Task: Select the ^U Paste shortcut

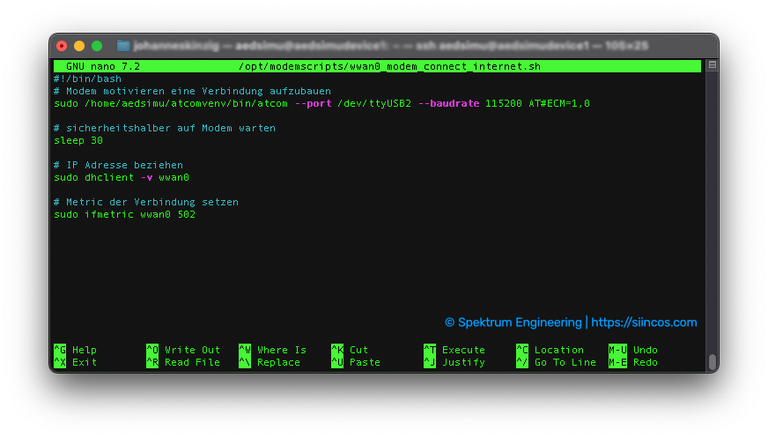Action: pyautogui.click(x=355, y=362)
